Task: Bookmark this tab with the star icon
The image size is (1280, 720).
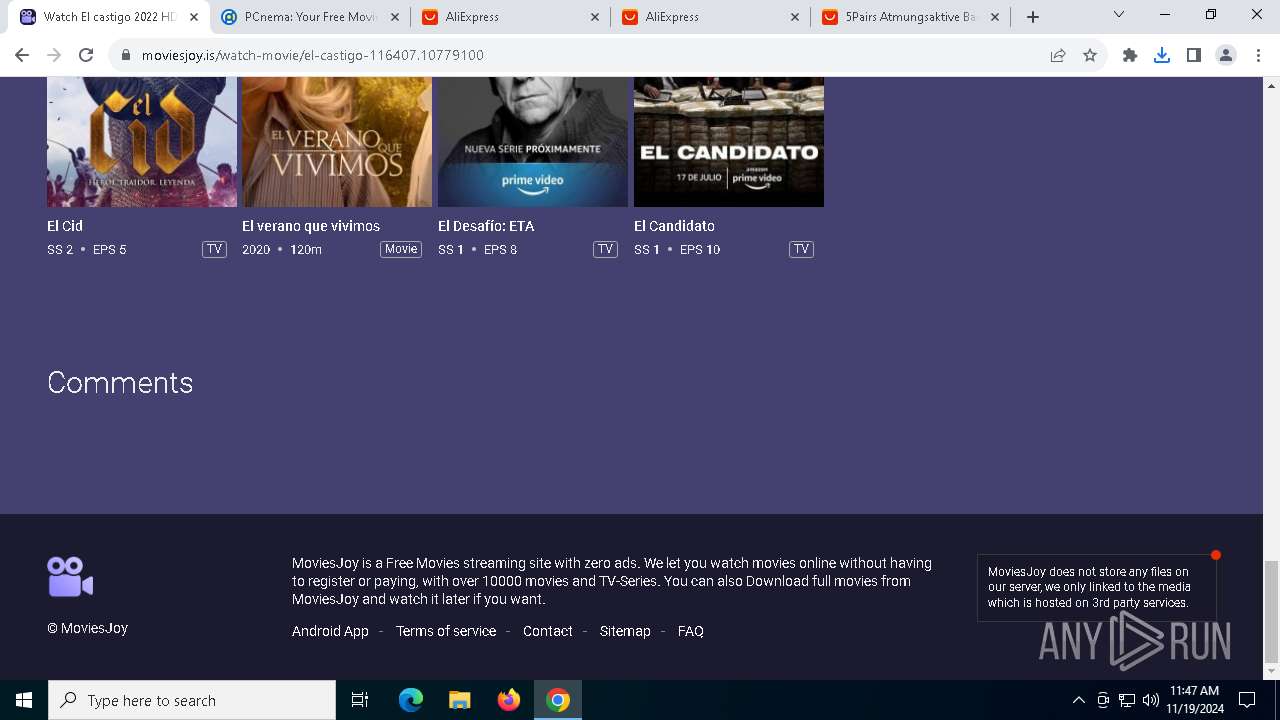Action: (1090, 55)
